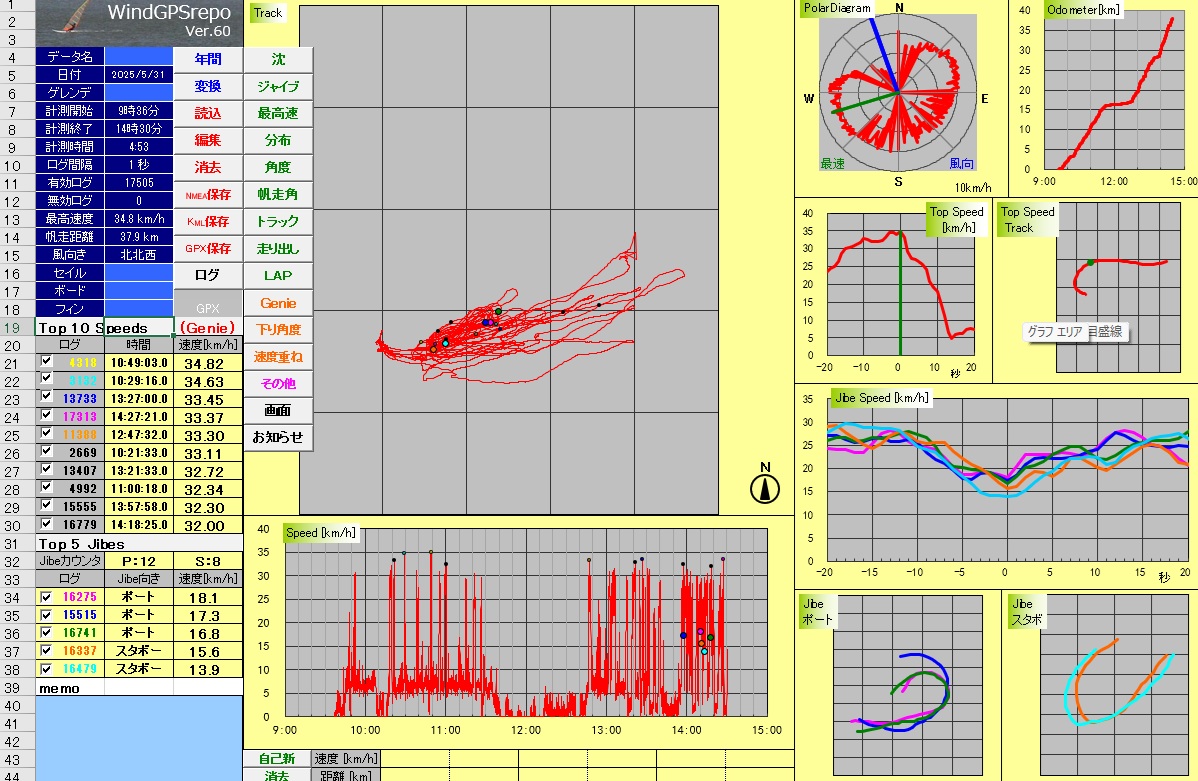Show the 最高速 top speed view
Image resolution: width=1198 pixels, height=781 pixels.
[x=278, y=113]
